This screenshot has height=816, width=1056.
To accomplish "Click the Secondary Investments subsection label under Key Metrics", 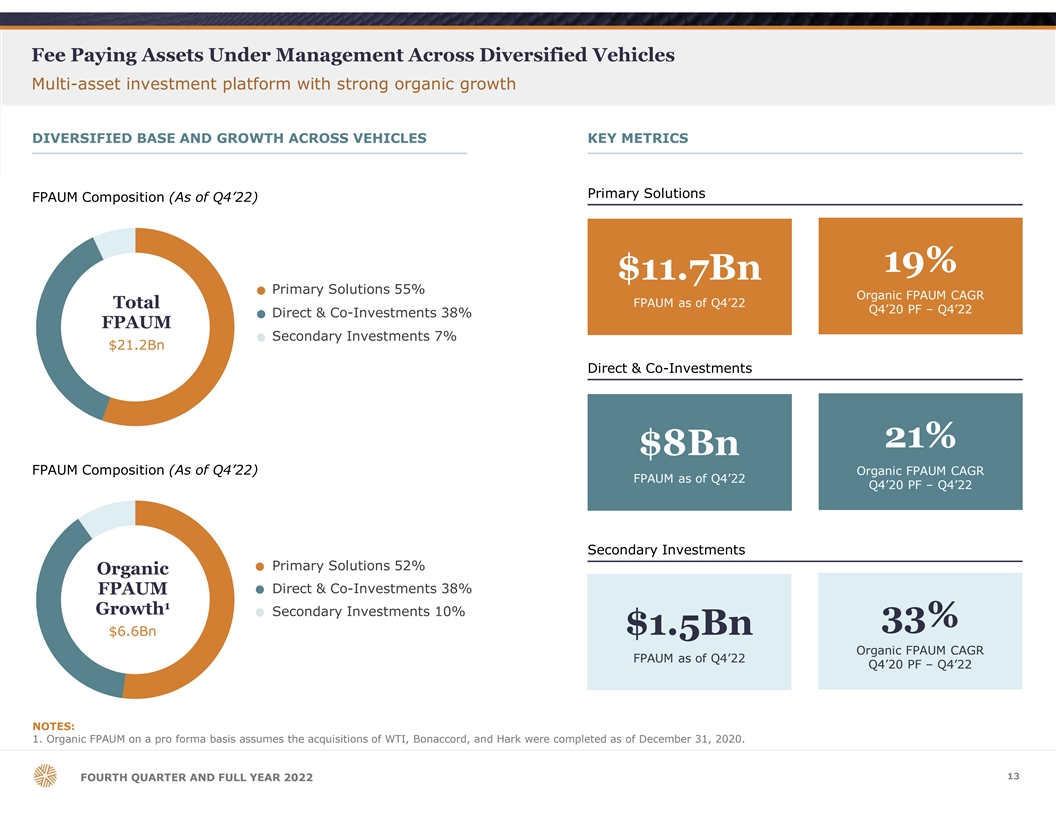I will [x=666, y=550].
